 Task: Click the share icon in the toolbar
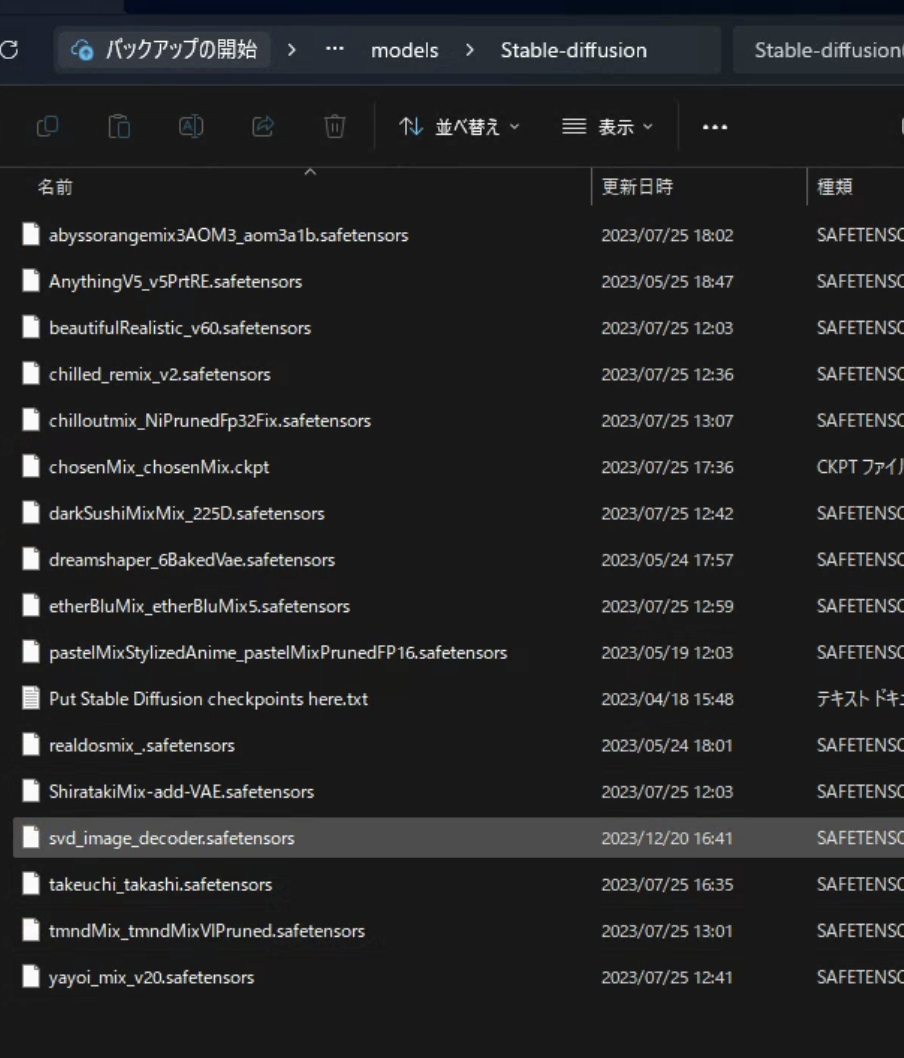263,126
